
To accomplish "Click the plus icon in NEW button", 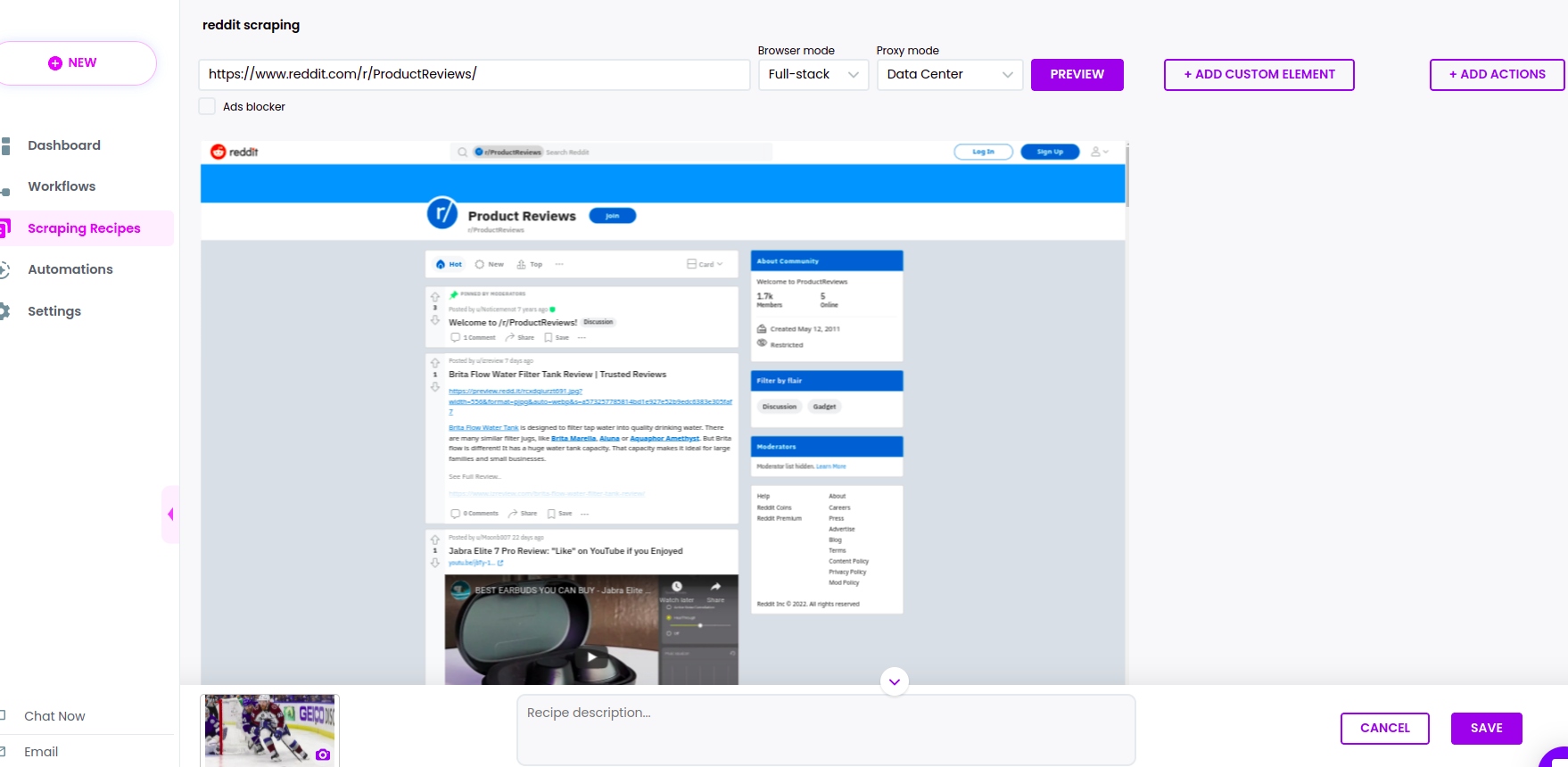I will (55, 63).
